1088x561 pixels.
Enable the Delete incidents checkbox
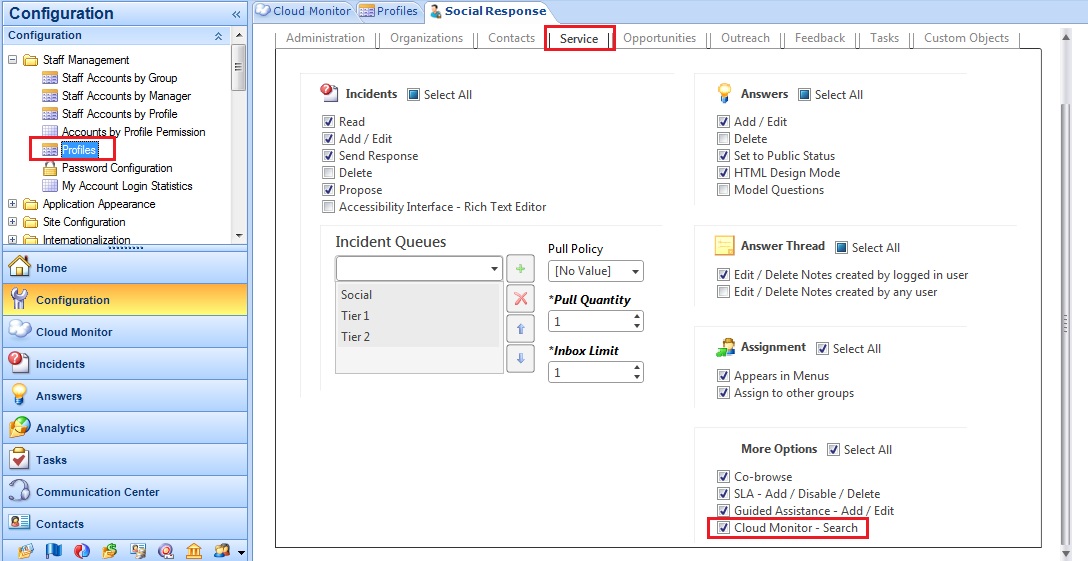328,173
